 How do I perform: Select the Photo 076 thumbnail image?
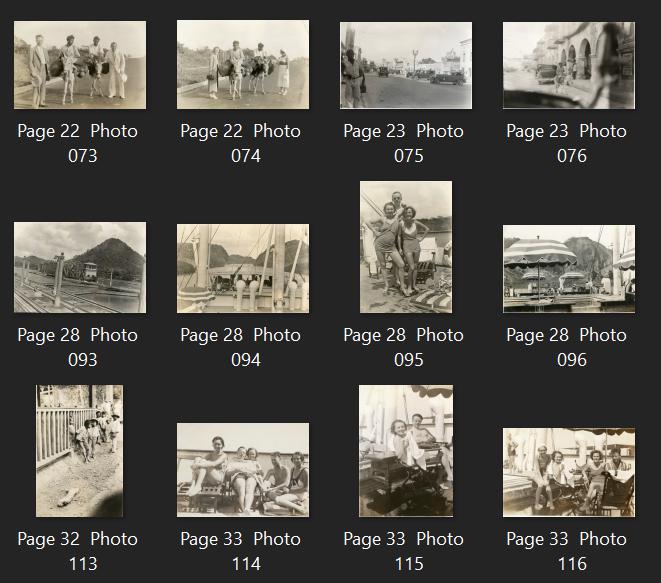click(568, 65)
